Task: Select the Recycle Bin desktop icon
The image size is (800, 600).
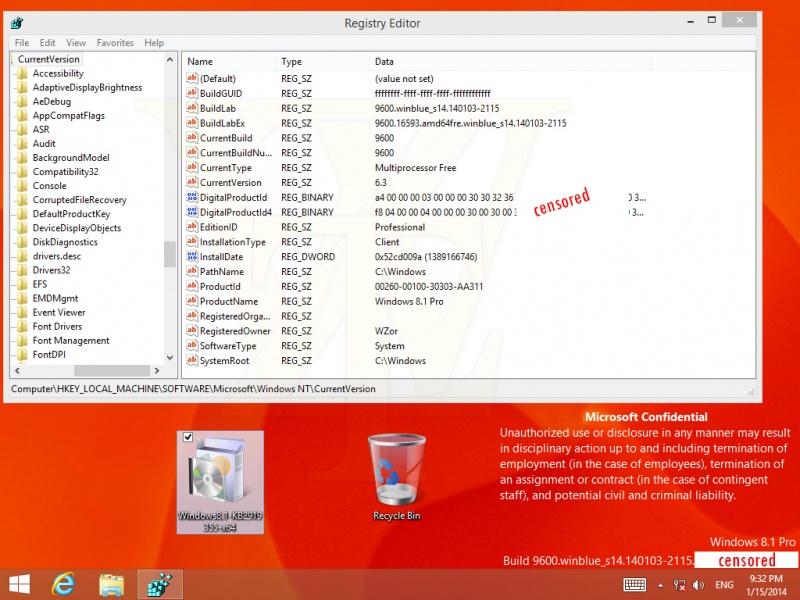Action: (396, 477)
